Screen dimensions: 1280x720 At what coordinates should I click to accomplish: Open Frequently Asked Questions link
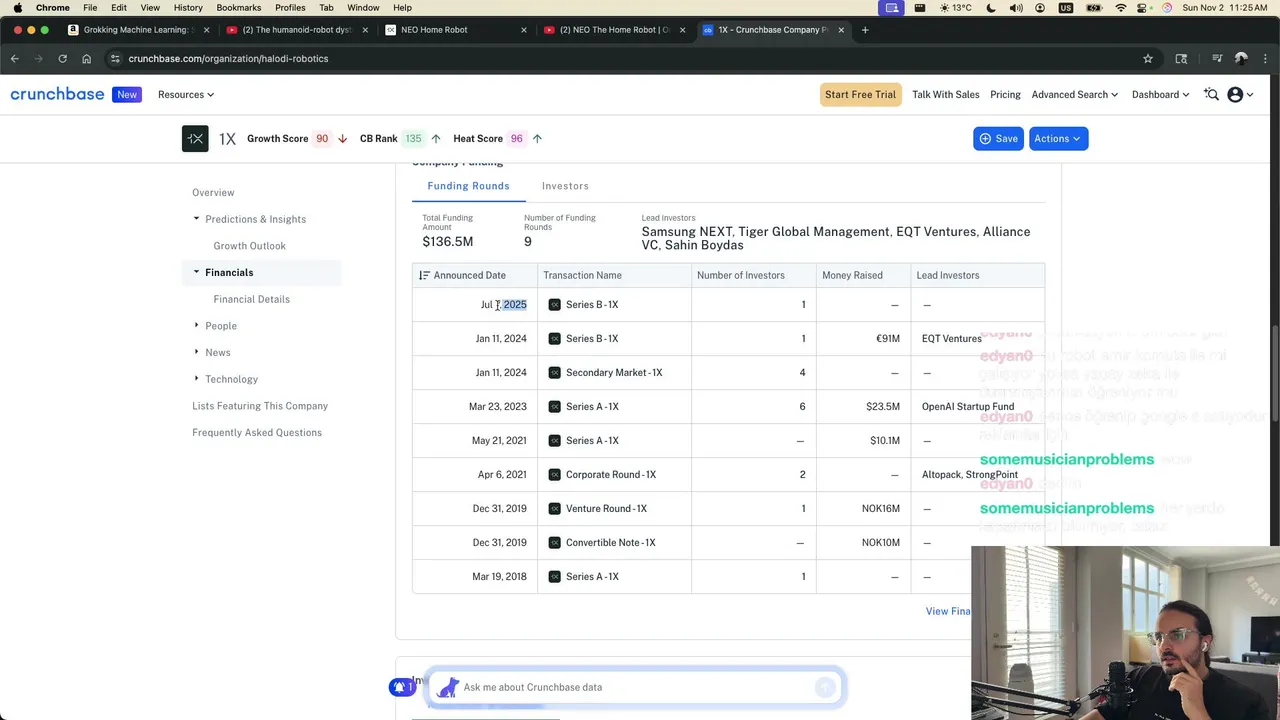coord(257,433)
